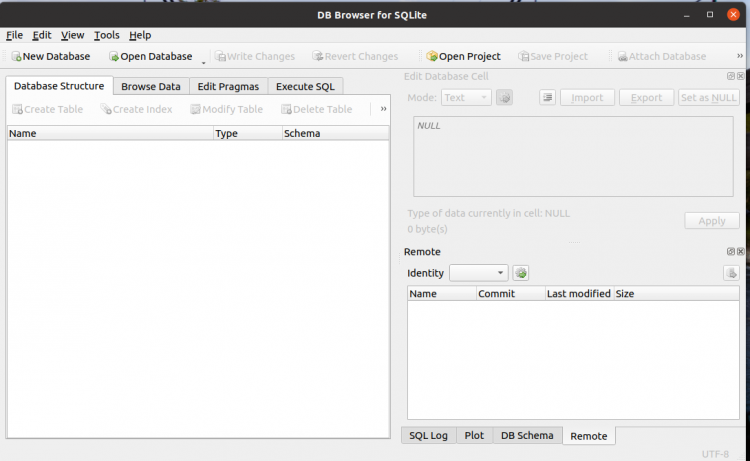Click the Size column header
Viewport: 750px width, 461px height.
click(x=676, y=294)
